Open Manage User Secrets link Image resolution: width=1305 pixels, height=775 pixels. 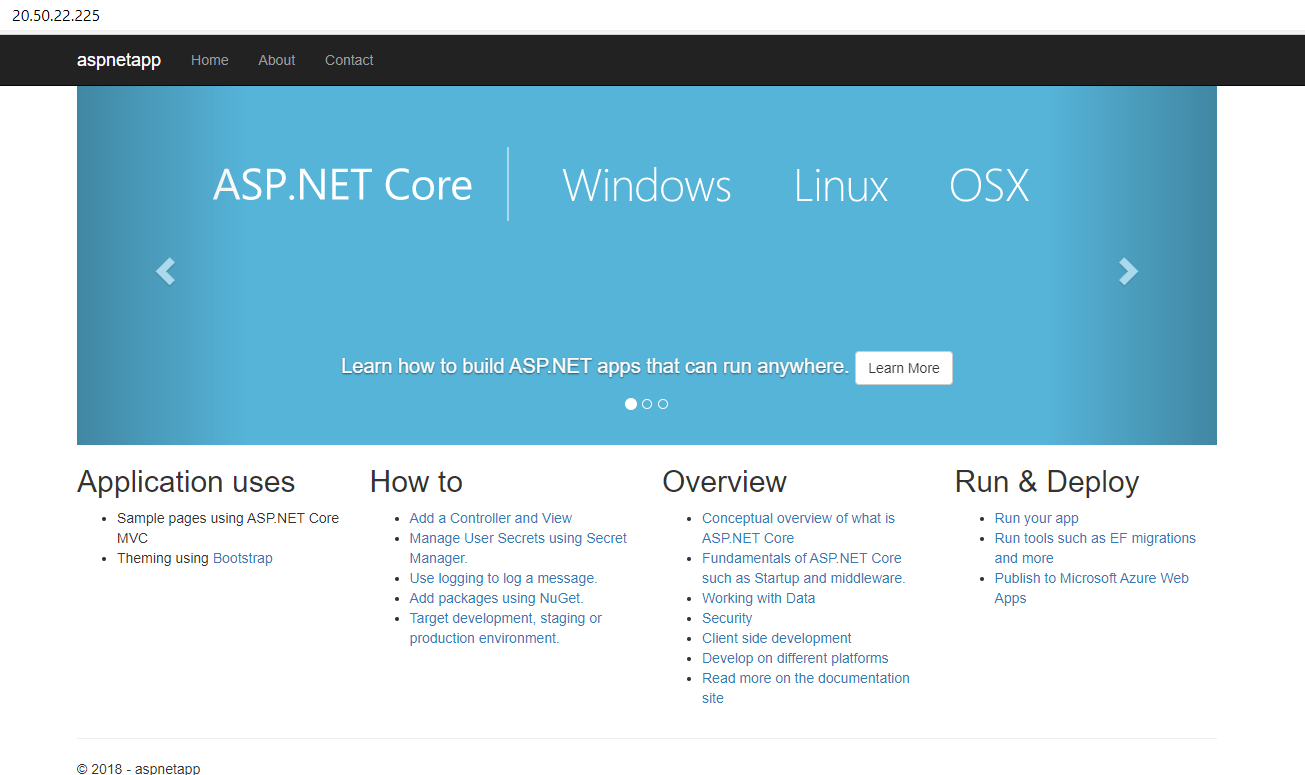pos(518,548)
